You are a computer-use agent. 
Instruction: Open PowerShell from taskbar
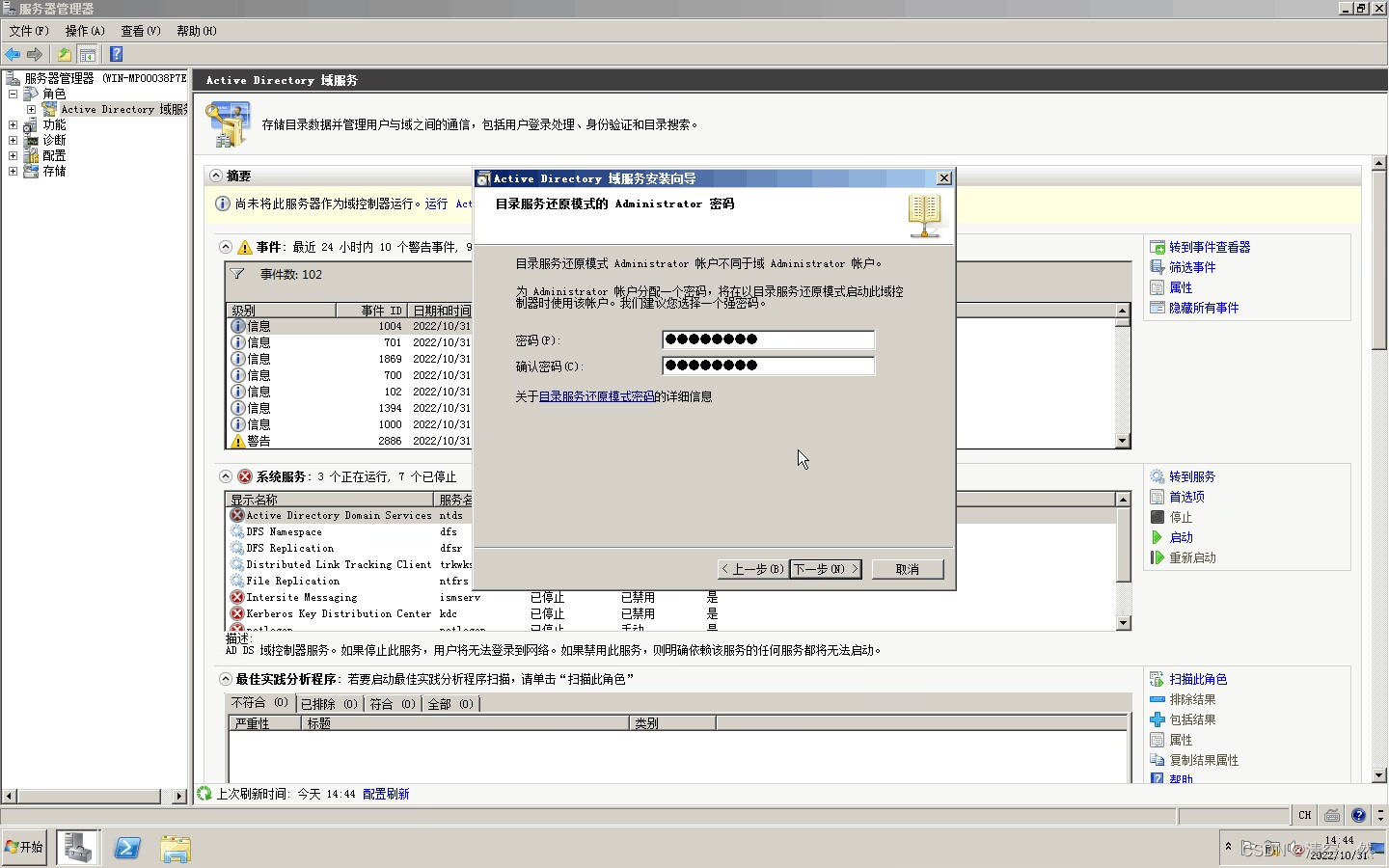(x=127, y=848)
